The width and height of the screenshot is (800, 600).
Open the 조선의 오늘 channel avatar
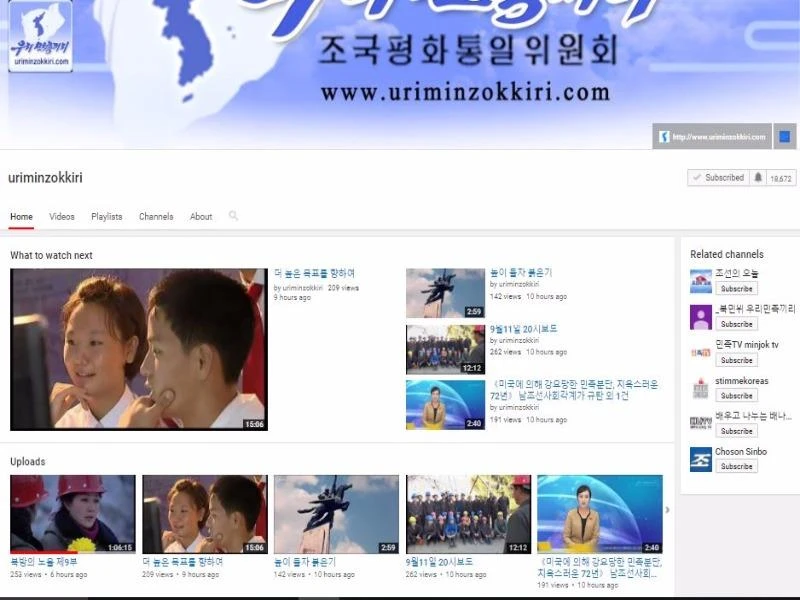(x=701, y=282)
